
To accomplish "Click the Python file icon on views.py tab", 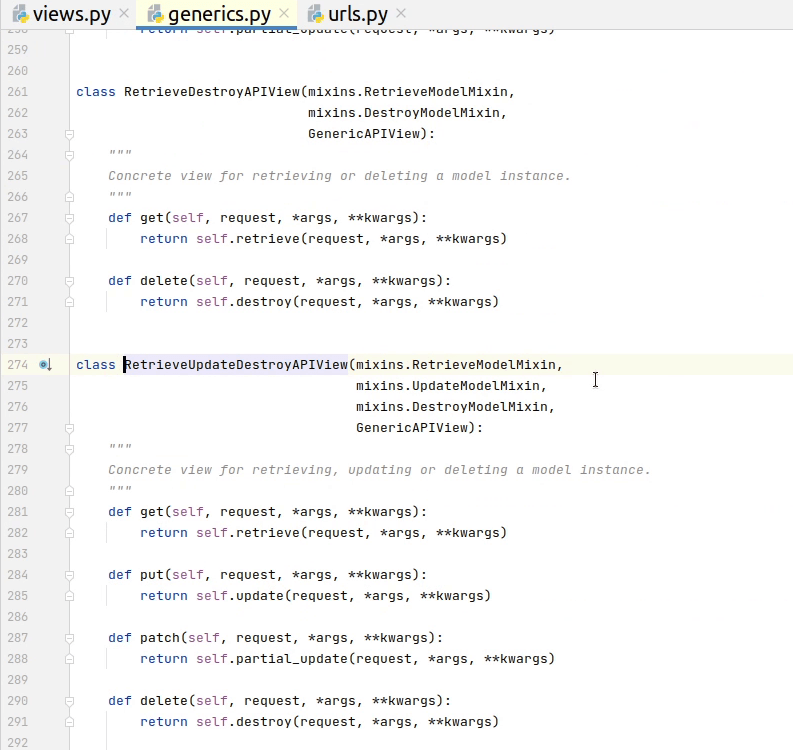I will 19,14.
